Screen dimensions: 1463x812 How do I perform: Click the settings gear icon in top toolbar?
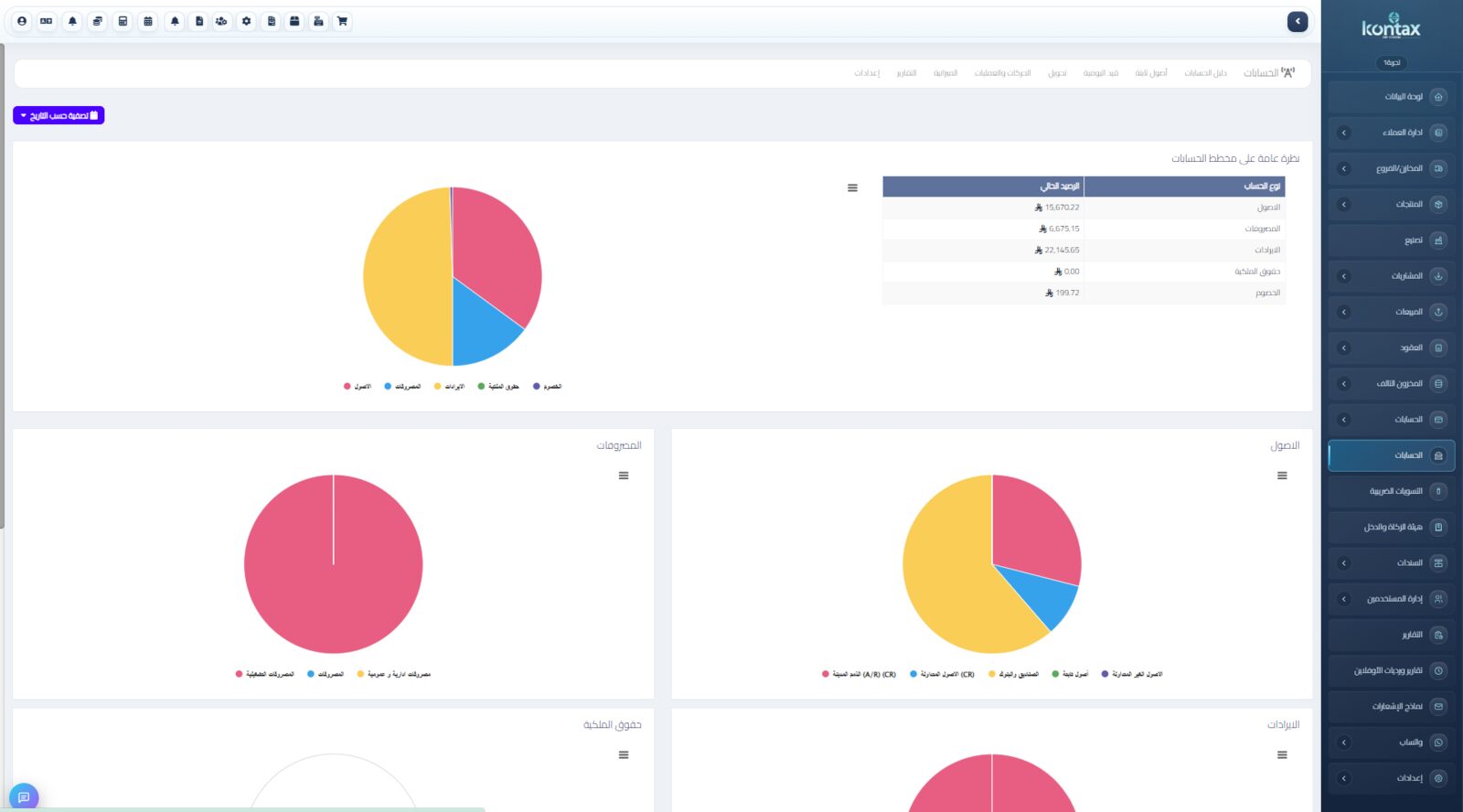click(246, 21)
